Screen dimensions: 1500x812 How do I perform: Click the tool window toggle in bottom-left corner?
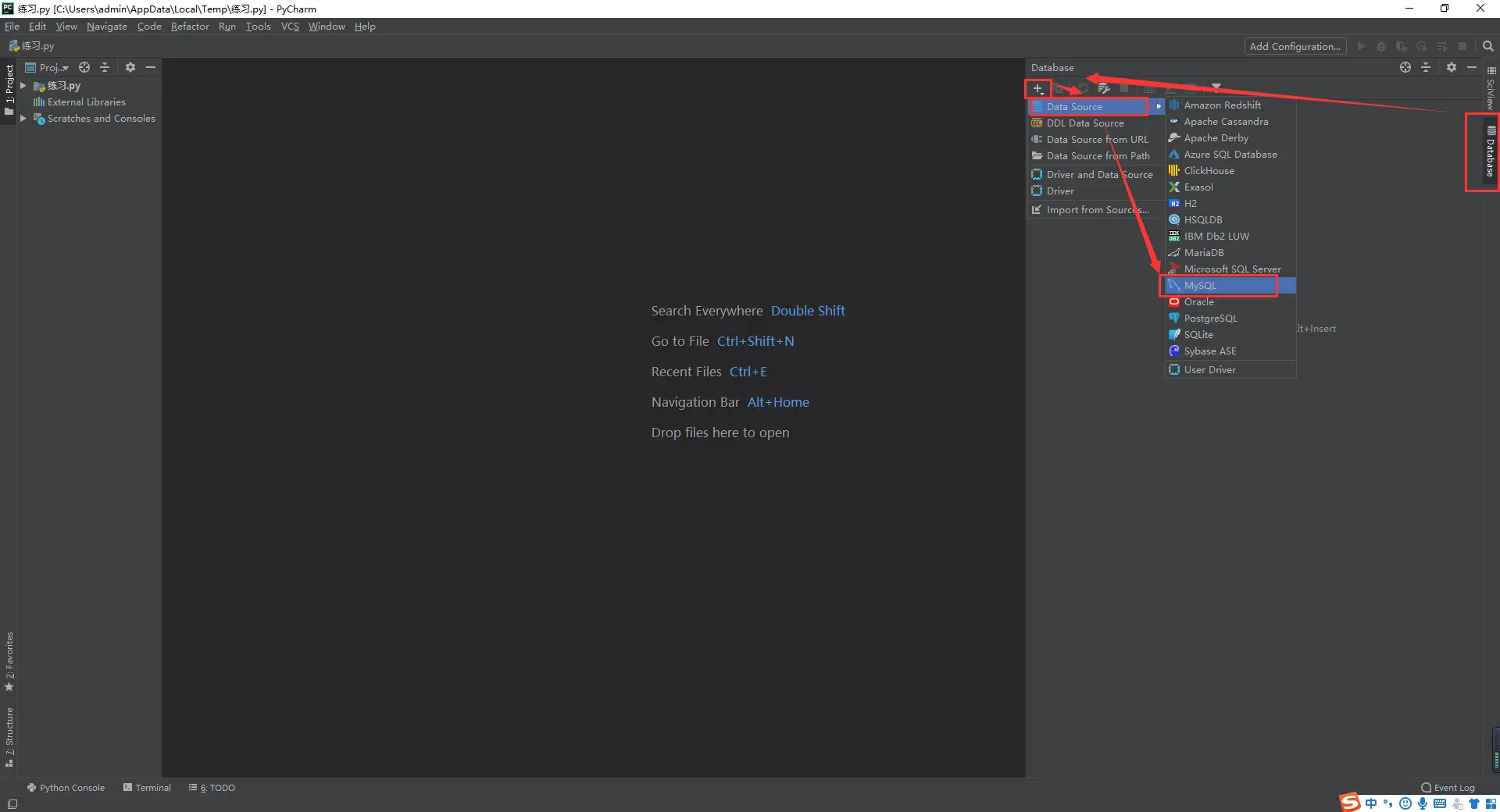(x=12, y=804)
